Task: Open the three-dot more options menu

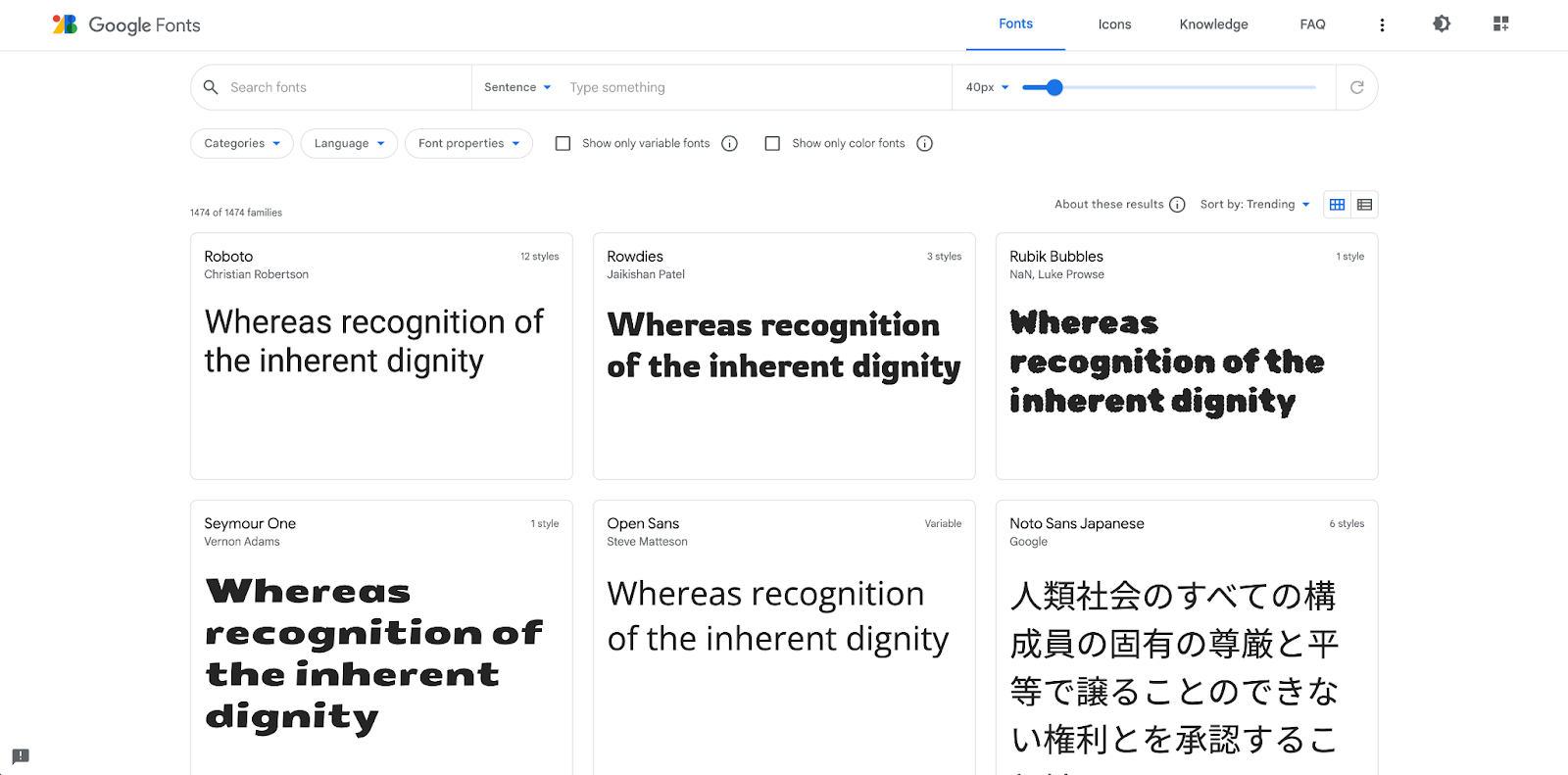Action: (1382, 24)
